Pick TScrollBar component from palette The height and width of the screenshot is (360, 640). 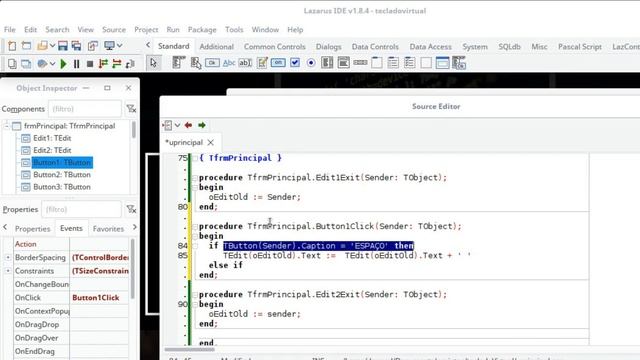coord(360,63)
